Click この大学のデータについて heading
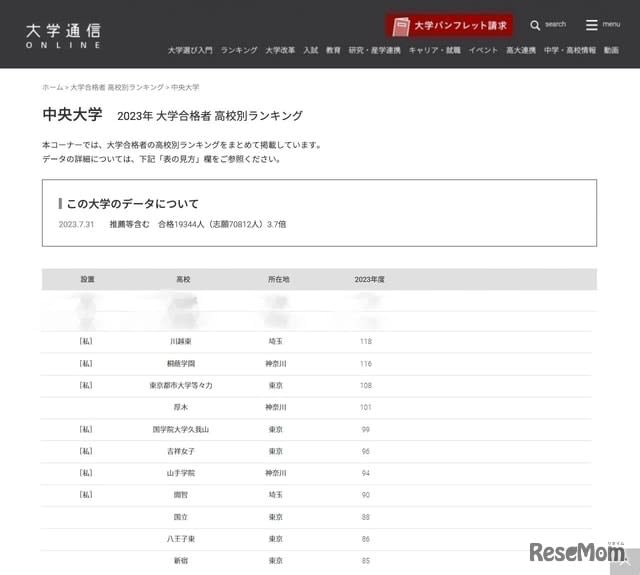Viewport: 640px width, 575px height. [x=133, y=204]
